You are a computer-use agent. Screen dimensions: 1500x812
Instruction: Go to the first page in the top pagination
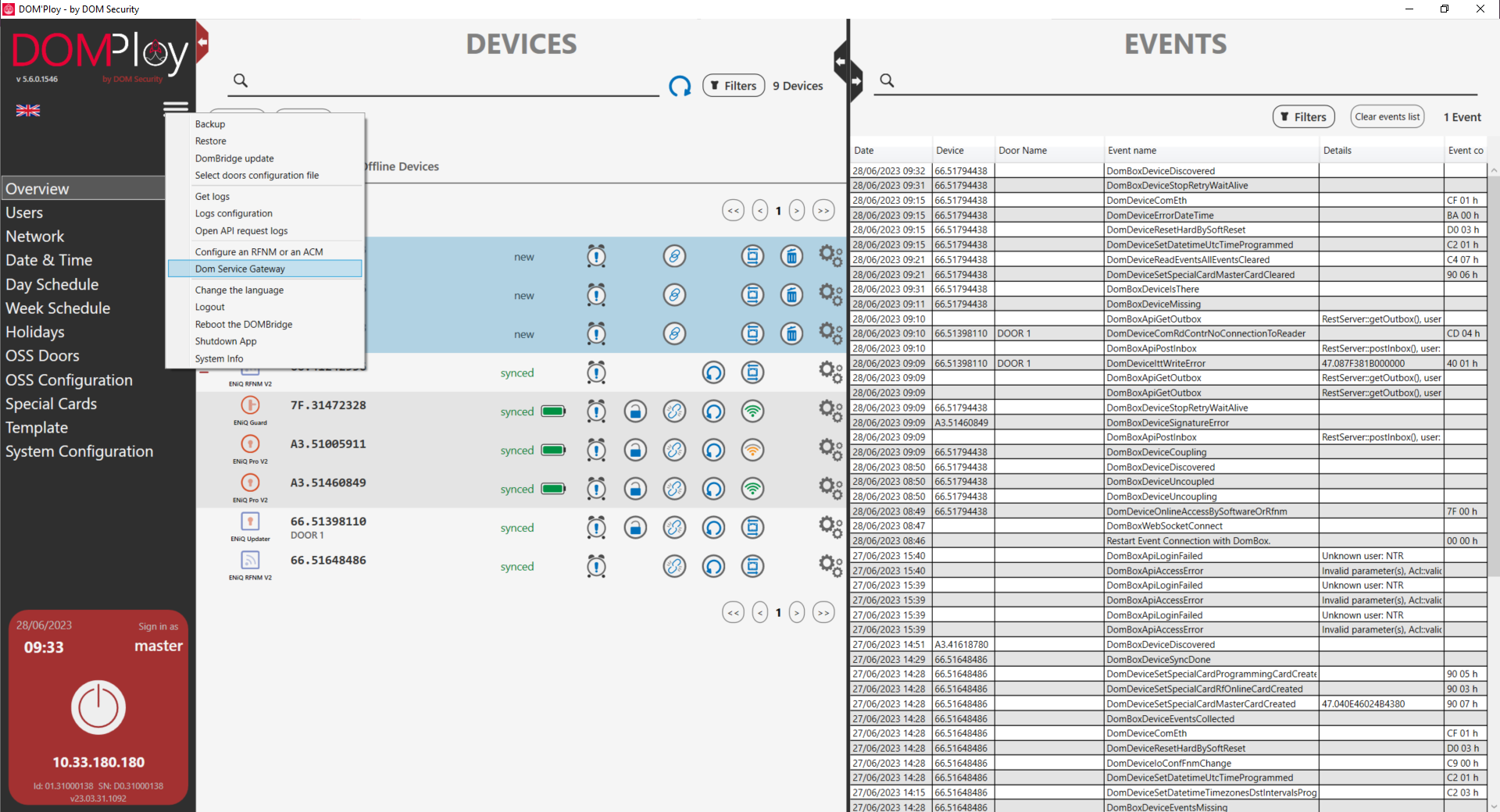point(733,210)
